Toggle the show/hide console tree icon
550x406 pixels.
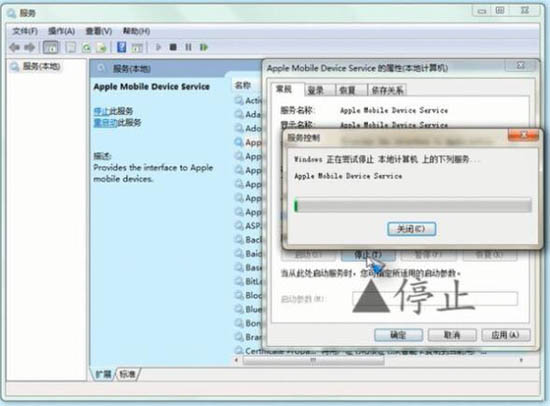point(51,47)
